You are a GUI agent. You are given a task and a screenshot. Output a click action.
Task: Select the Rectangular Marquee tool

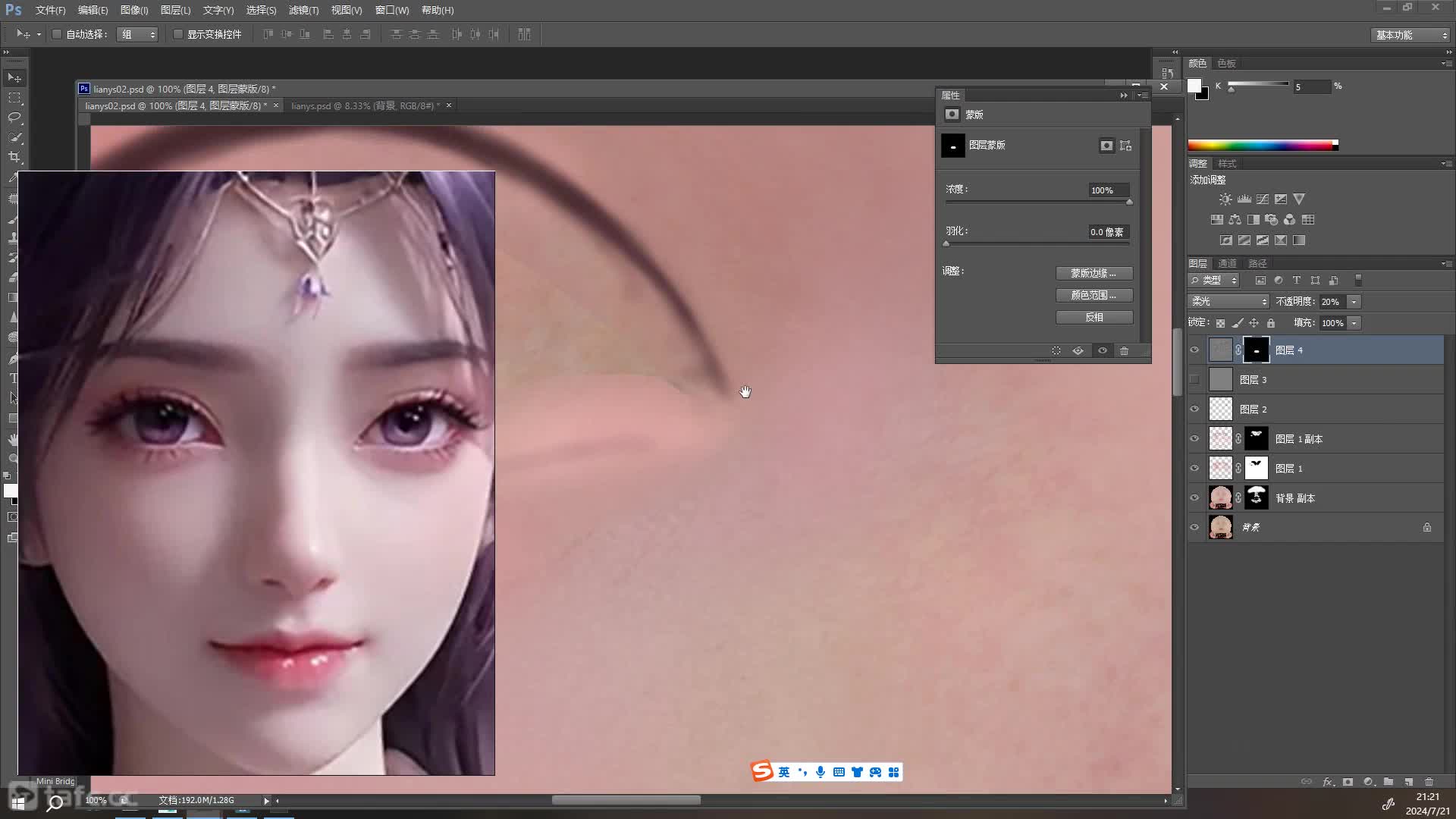tap(14, 98)
